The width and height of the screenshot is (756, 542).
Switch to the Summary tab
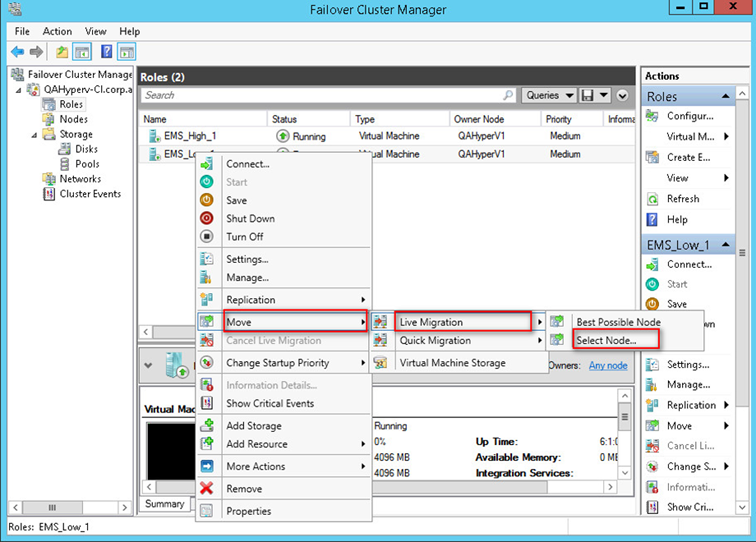[x=164, y=504]
